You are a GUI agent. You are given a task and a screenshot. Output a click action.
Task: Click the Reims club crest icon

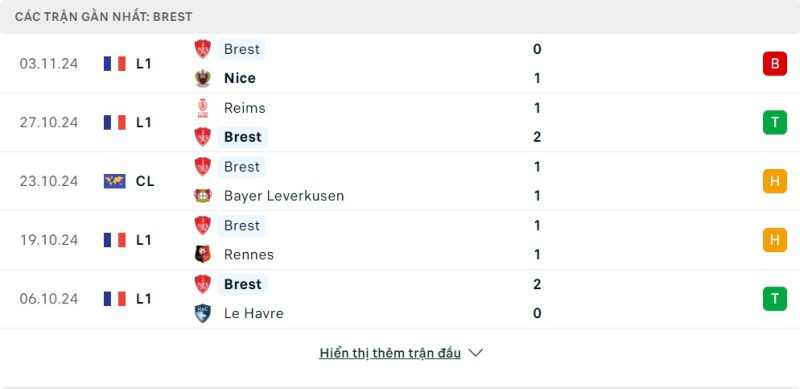tap(203, 108)
